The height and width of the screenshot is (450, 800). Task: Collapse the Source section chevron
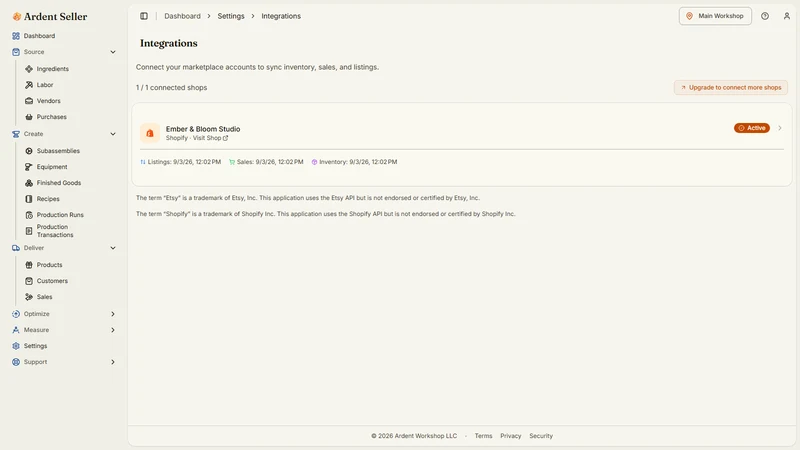[113, 52]
